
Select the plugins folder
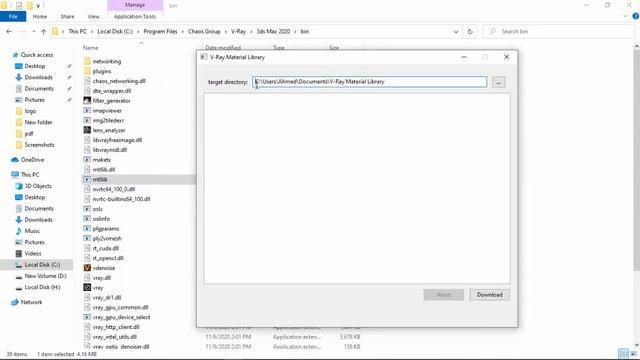[102, 71]
